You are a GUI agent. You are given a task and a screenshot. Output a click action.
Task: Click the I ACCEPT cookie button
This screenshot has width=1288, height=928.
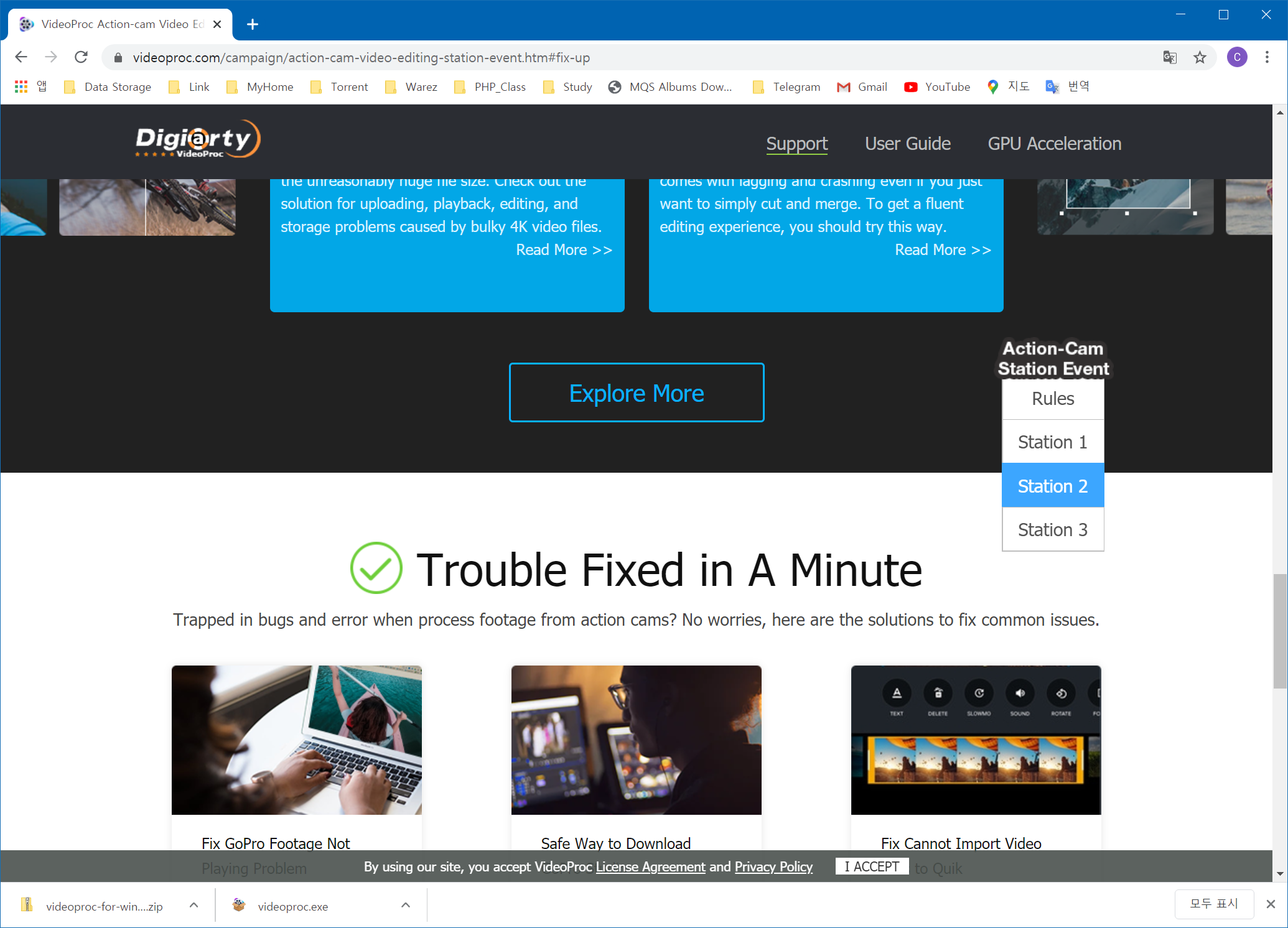click(871, 866)
